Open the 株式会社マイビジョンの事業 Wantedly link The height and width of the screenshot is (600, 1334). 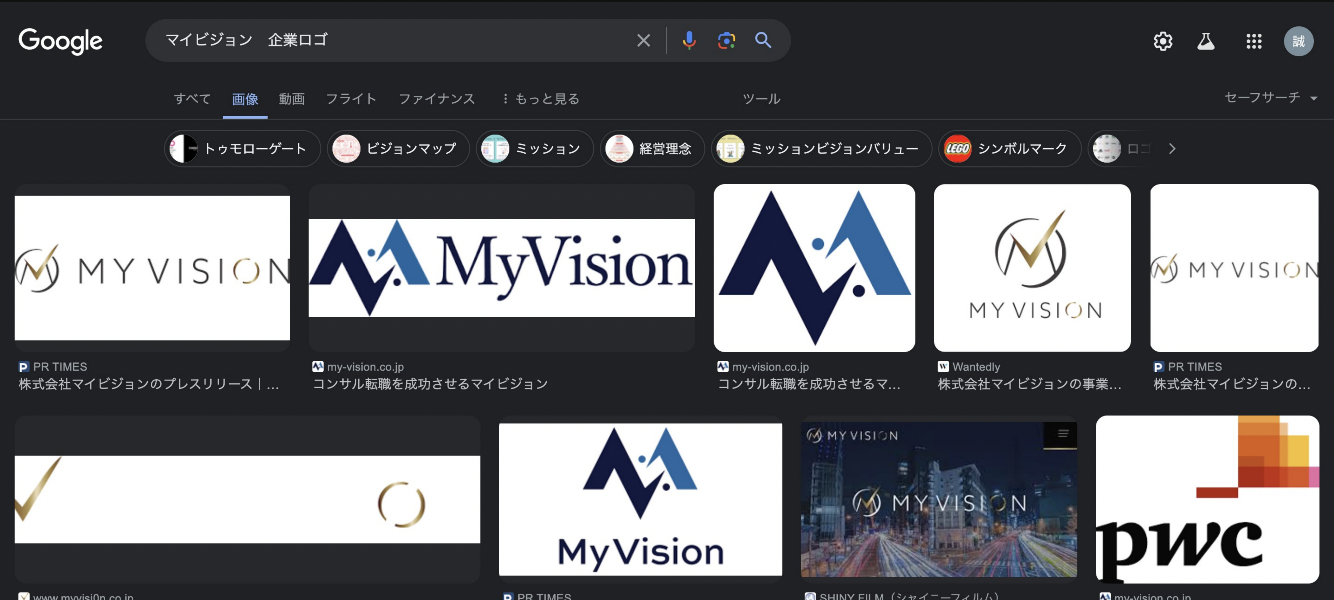pos(1030,384)
